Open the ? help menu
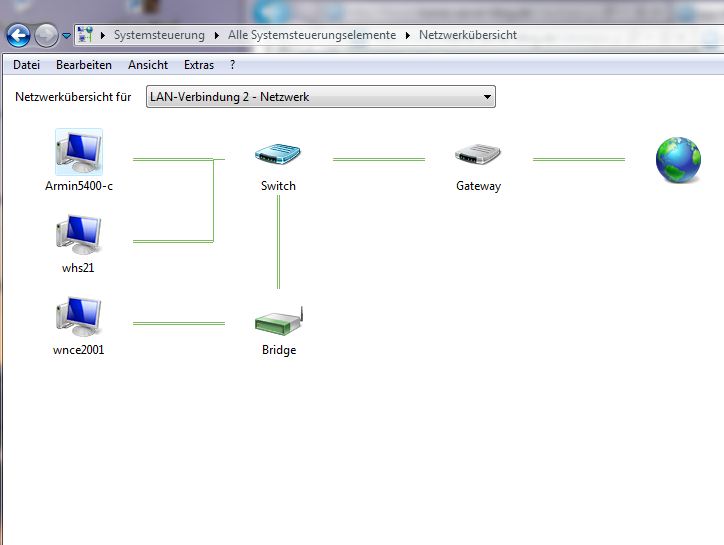724x545 pixels. pos(233,65)
